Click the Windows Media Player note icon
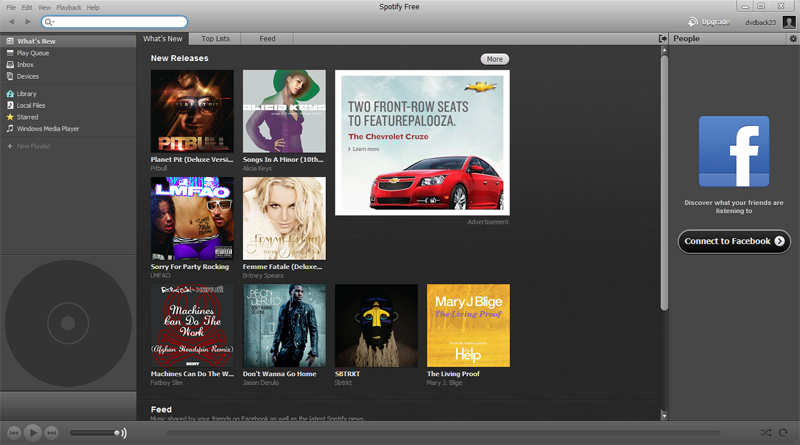This screenshot has width=800, height=445. (10, 129)
